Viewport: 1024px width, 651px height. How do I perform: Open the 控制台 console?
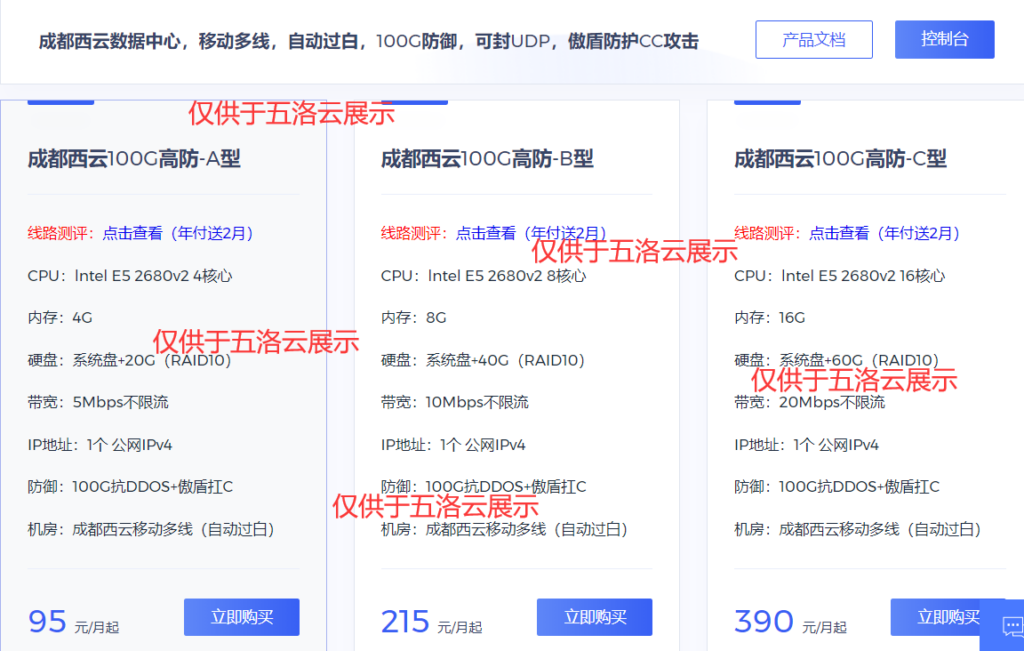point(944,39)
